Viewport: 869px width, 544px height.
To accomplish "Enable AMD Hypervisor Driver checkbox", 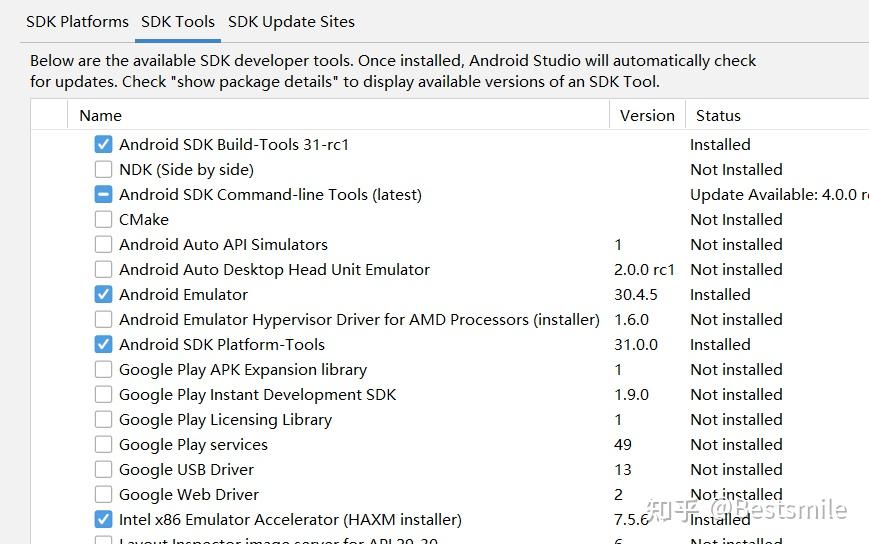I will (x=103, y=320).
